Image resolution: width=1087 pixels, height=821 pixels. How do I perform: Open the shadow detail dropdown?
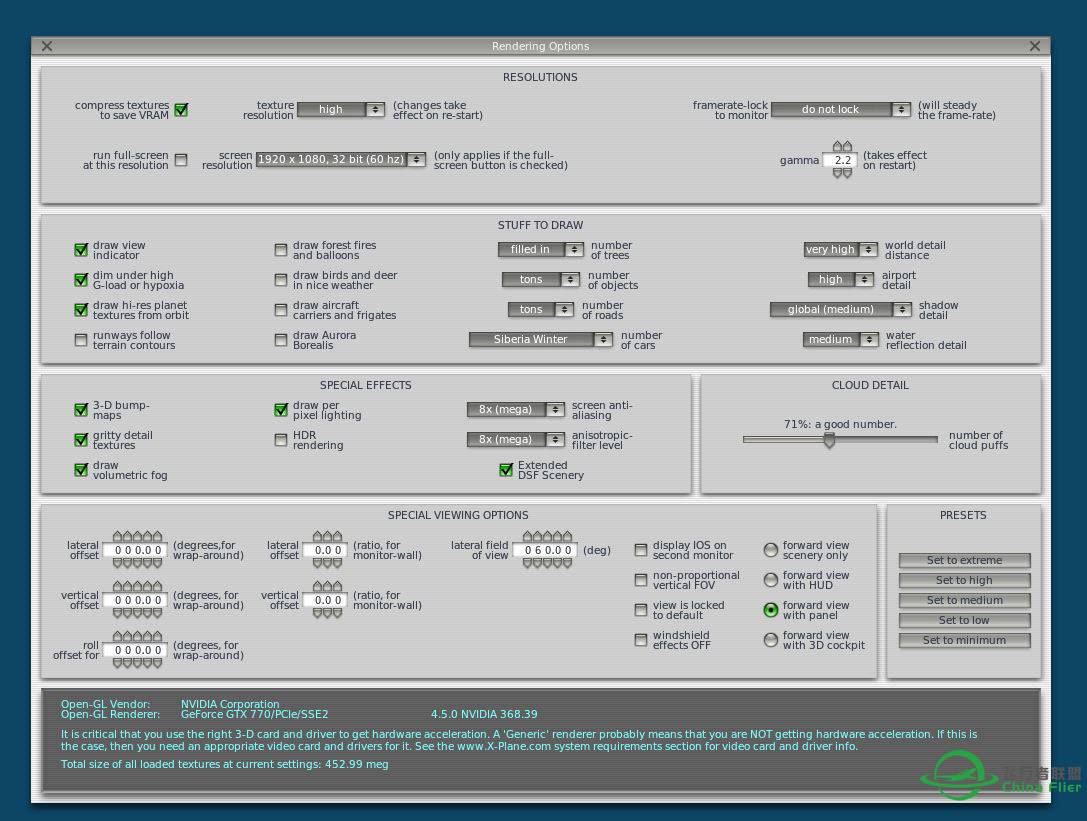tap(841, 309)
